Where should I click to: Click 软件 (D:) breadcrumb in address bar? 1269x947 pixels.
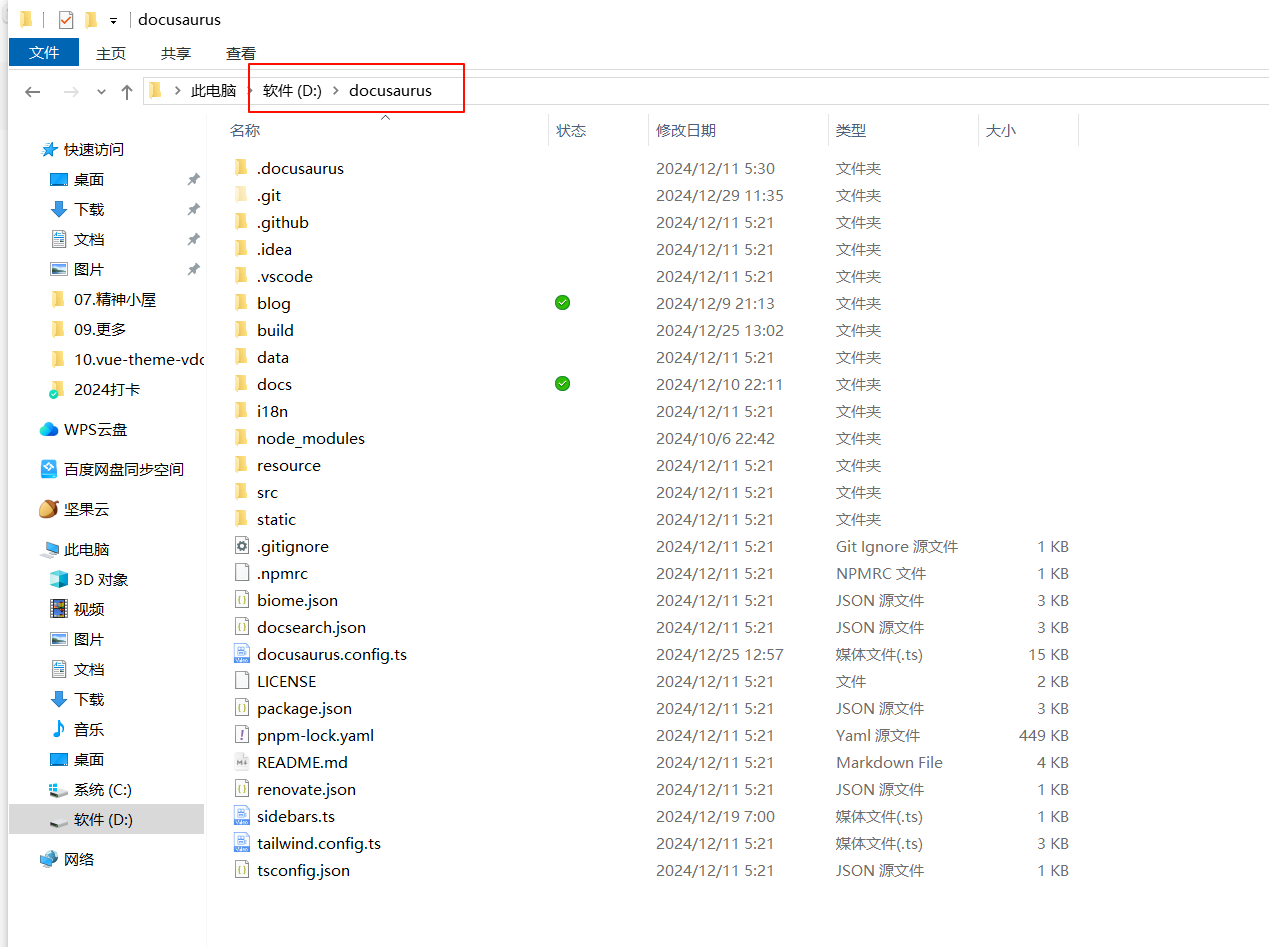292,90
